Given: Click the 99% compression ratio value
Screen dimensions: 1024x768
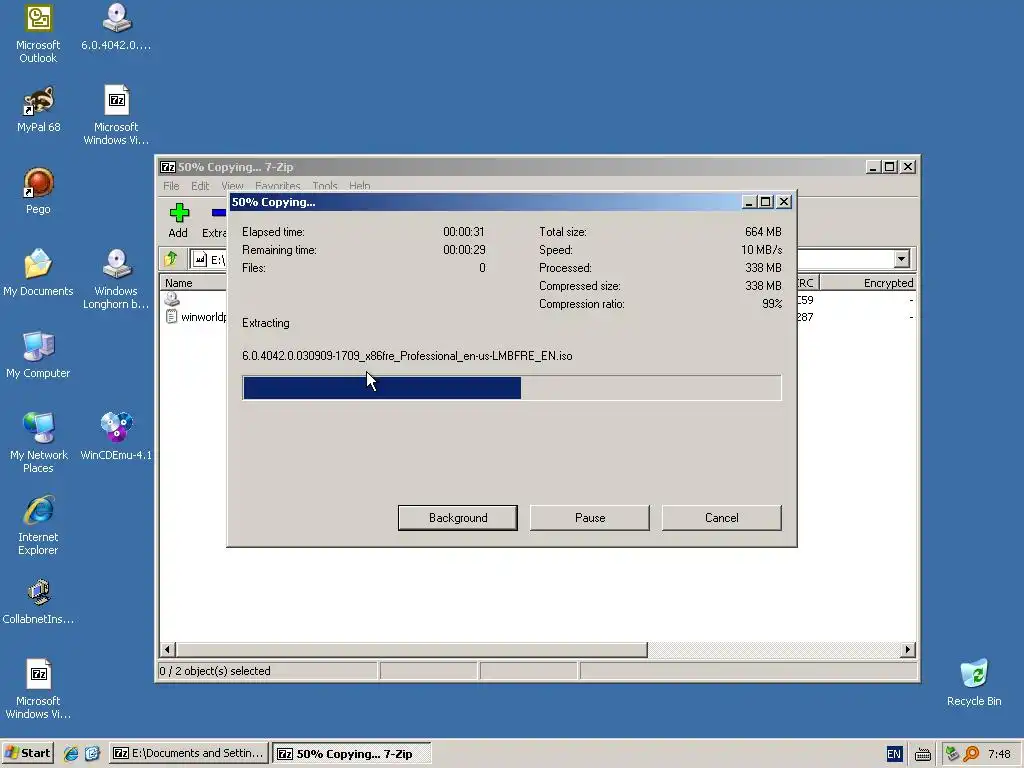Looking at the screenshot, I should click(x=772, y=304).
